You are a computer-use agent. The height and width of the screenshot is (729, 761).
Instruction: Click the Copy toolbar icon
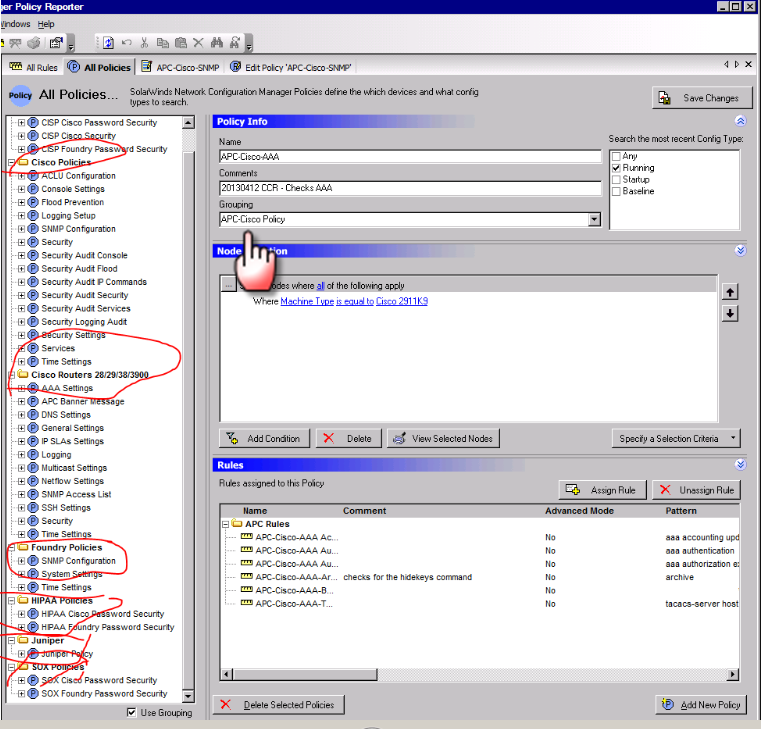click(x=163, y=43)
